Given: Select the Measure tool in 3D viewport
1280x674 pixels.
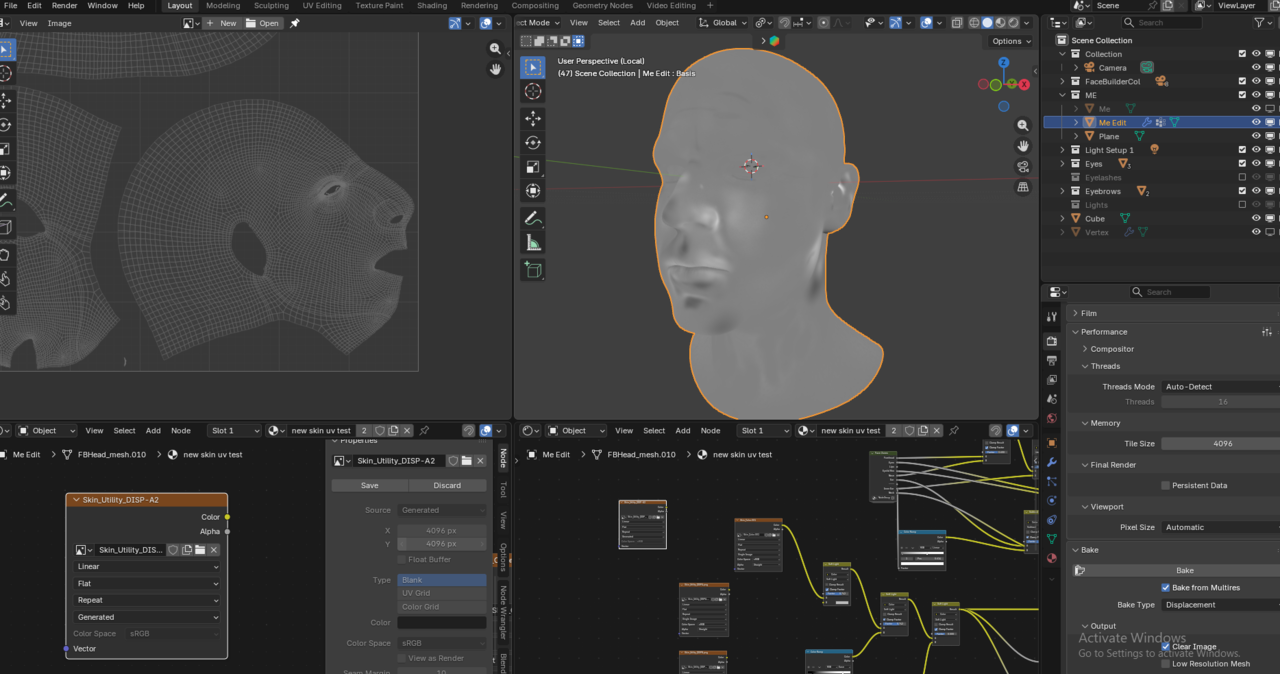Looking at the screenshot, I should pyautogui.click(x=533, y=242).
